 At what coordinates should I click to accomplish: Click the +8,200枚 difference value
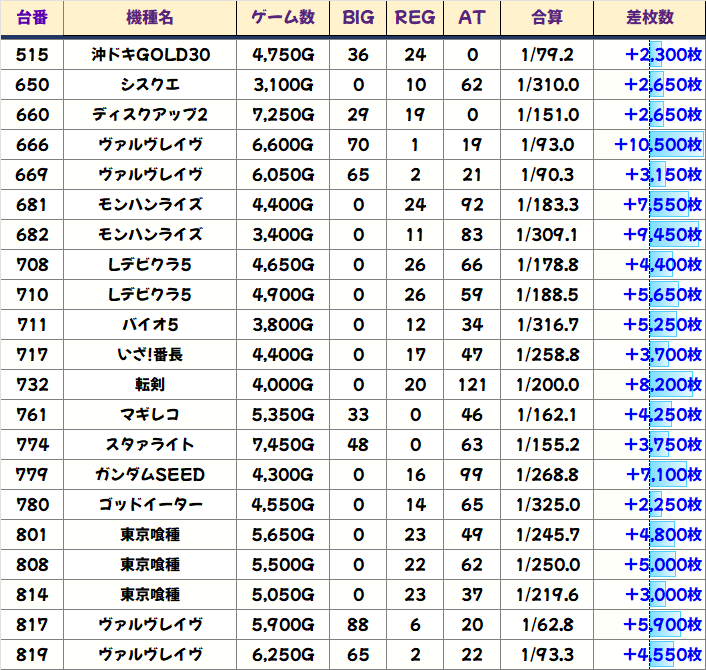click(x=663, y=385)
